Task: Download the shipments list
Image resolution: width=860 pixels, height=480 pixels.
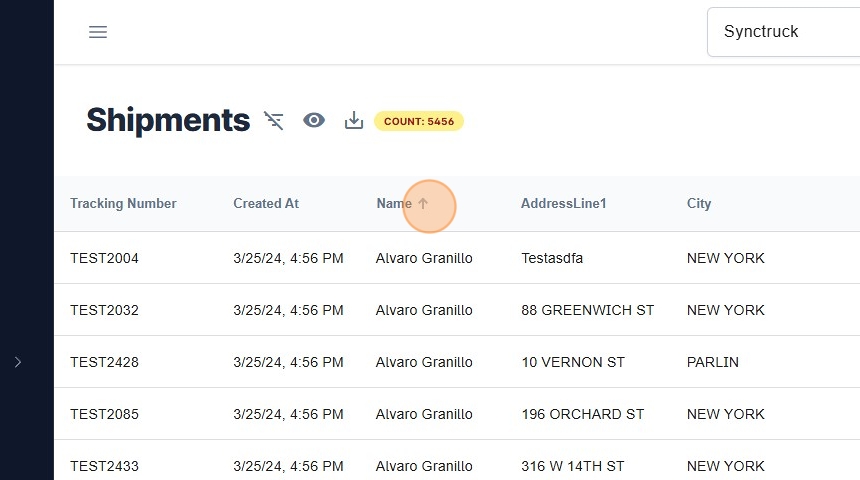Action: (353, 121)
